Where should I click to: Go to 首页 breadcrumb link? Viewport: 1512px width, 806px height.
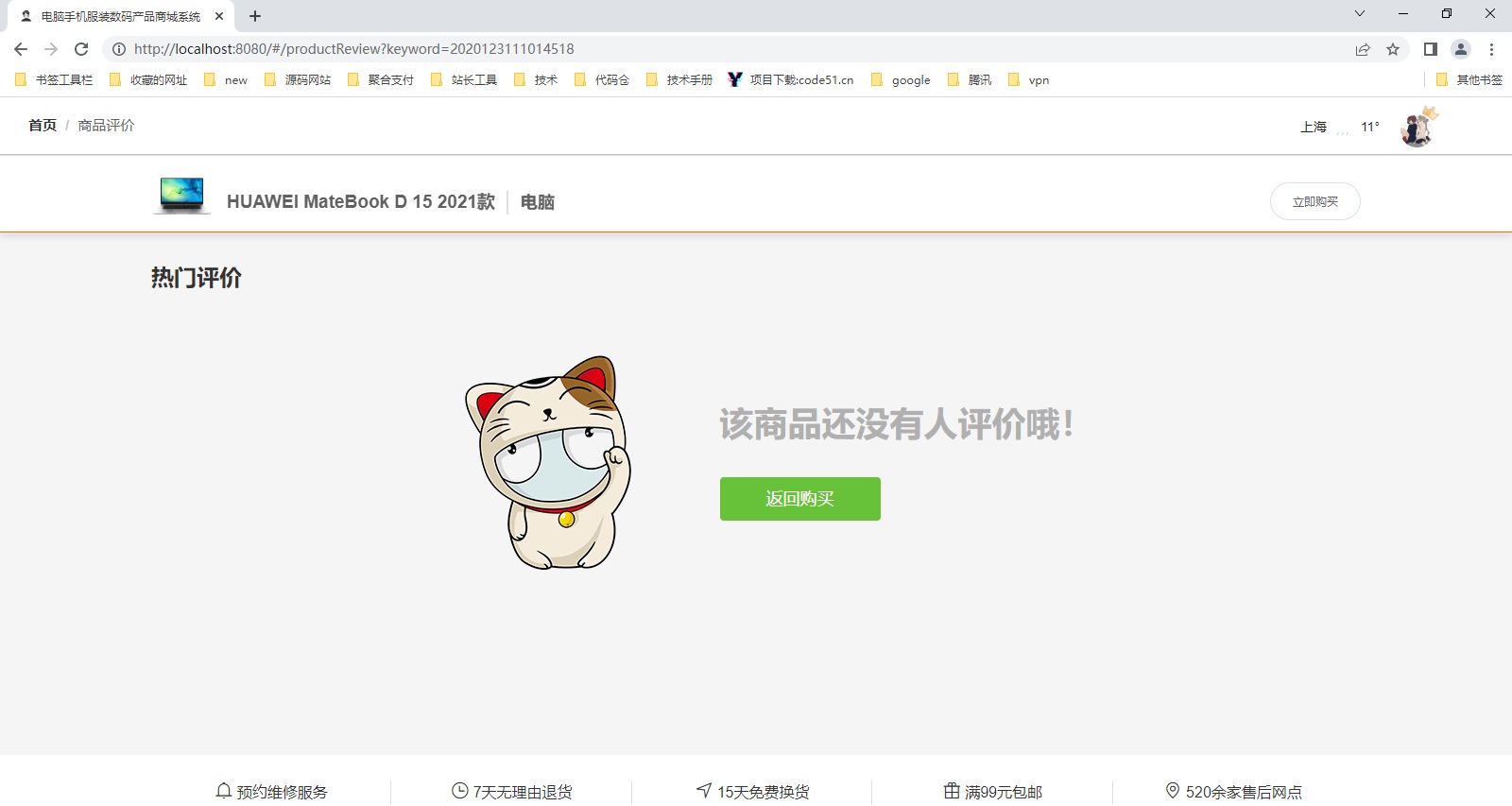point(43,126)
